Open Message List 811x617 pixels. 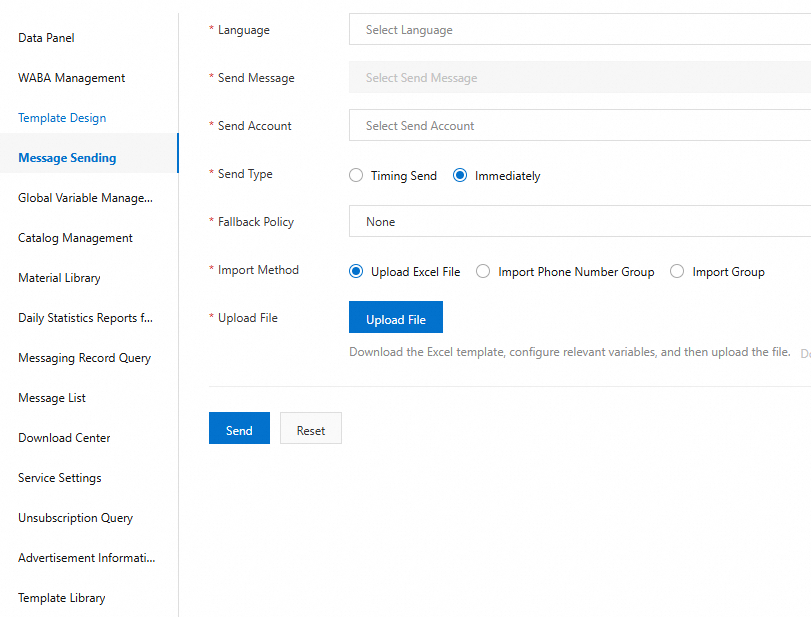(52, 398)
